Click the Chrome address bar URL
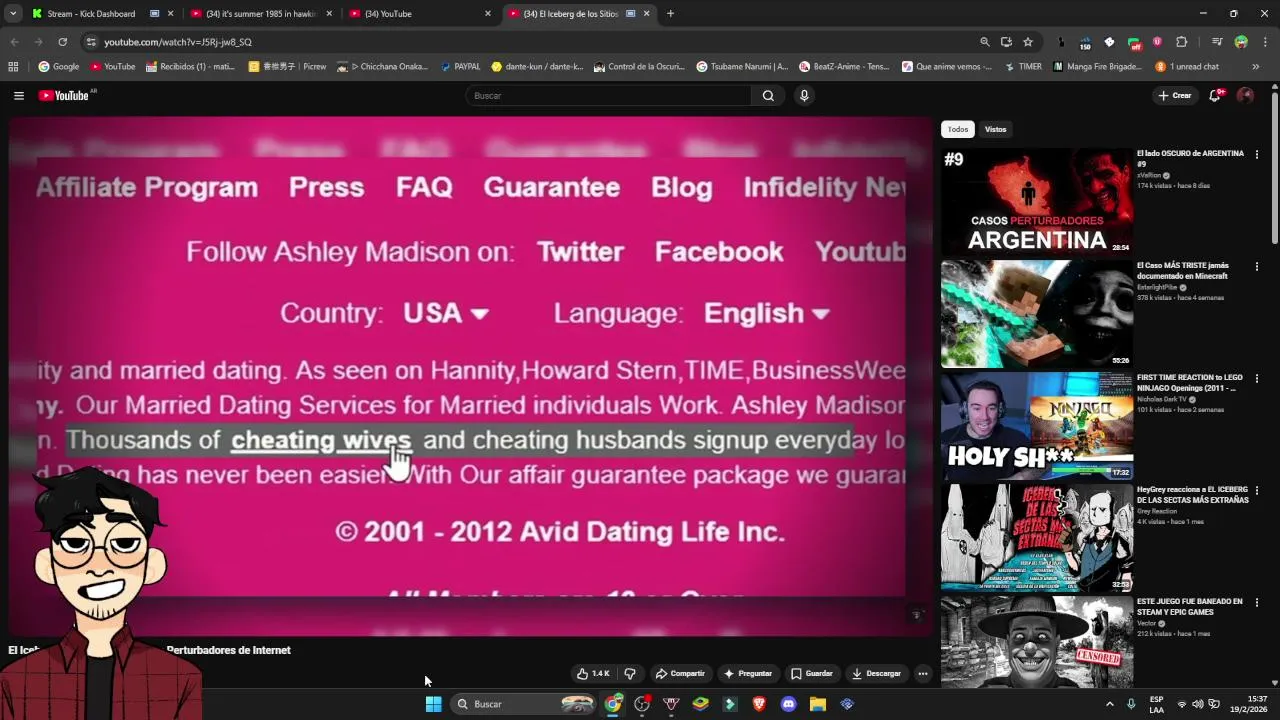The width and height of the screenshot is (1280, 720). [x=178, y=42]
